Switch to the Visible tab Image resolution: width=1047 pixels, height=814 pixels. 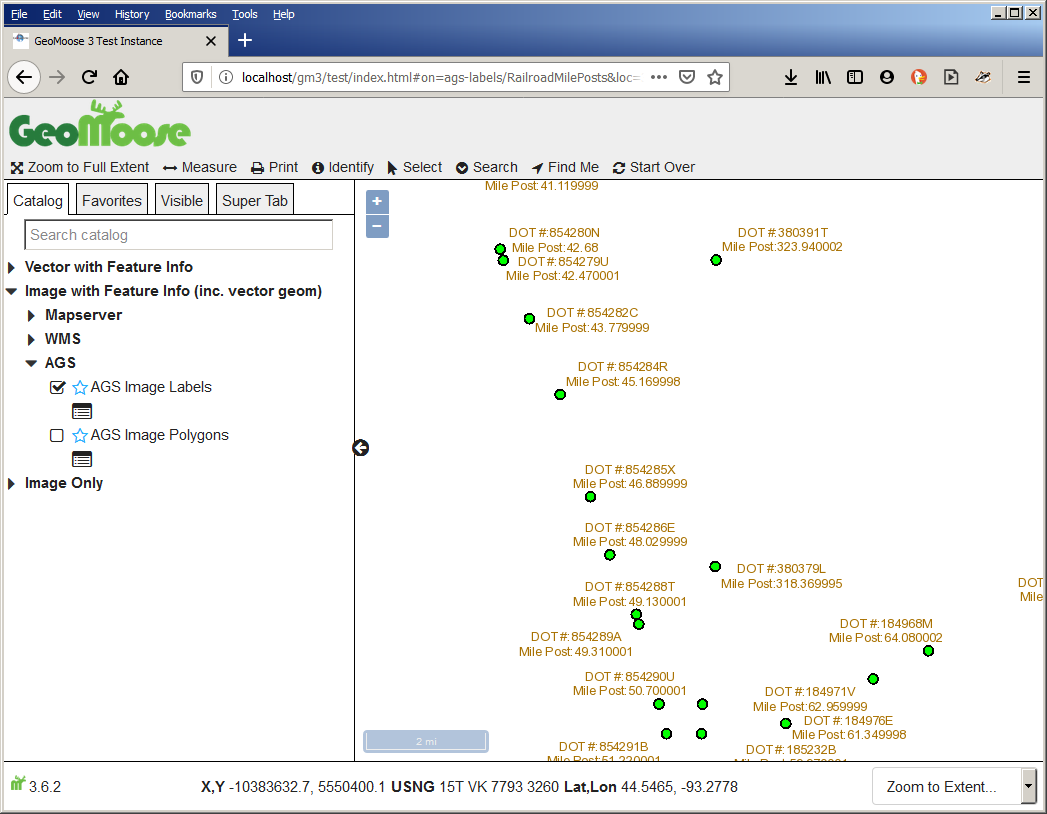[x=182, y=200]
